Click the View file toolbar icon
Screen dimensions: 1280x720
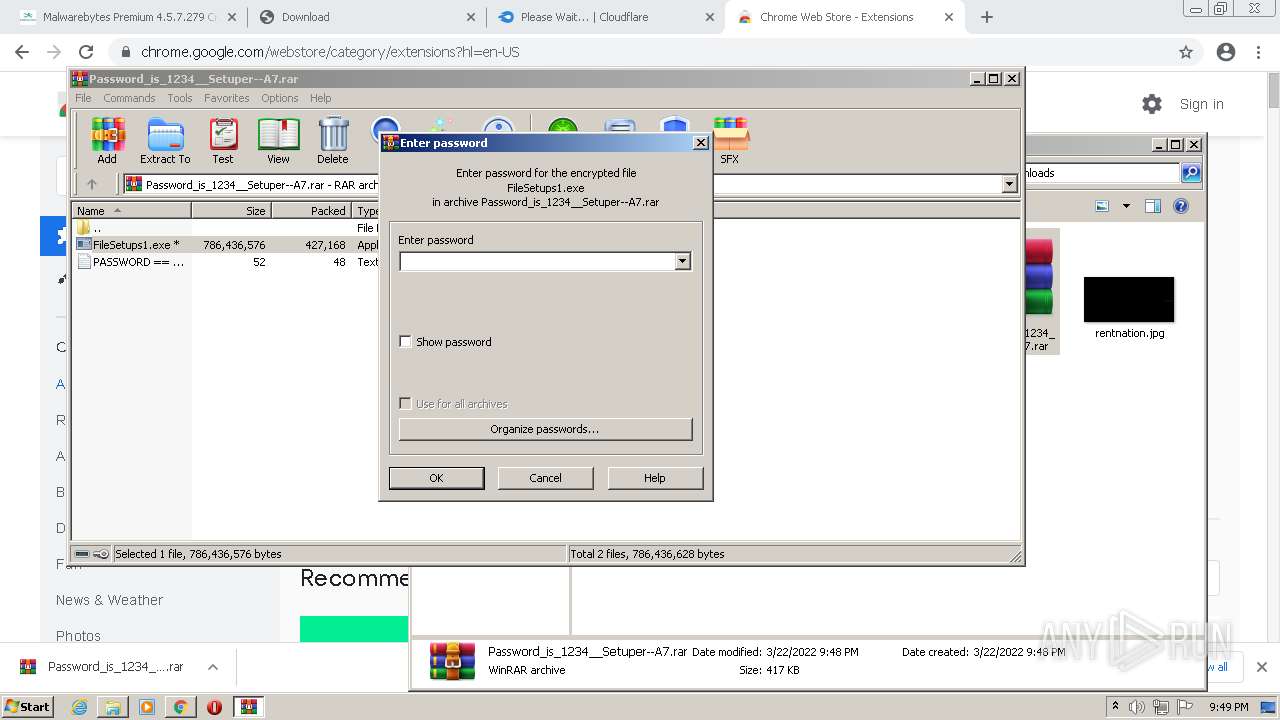pos(278,141)
